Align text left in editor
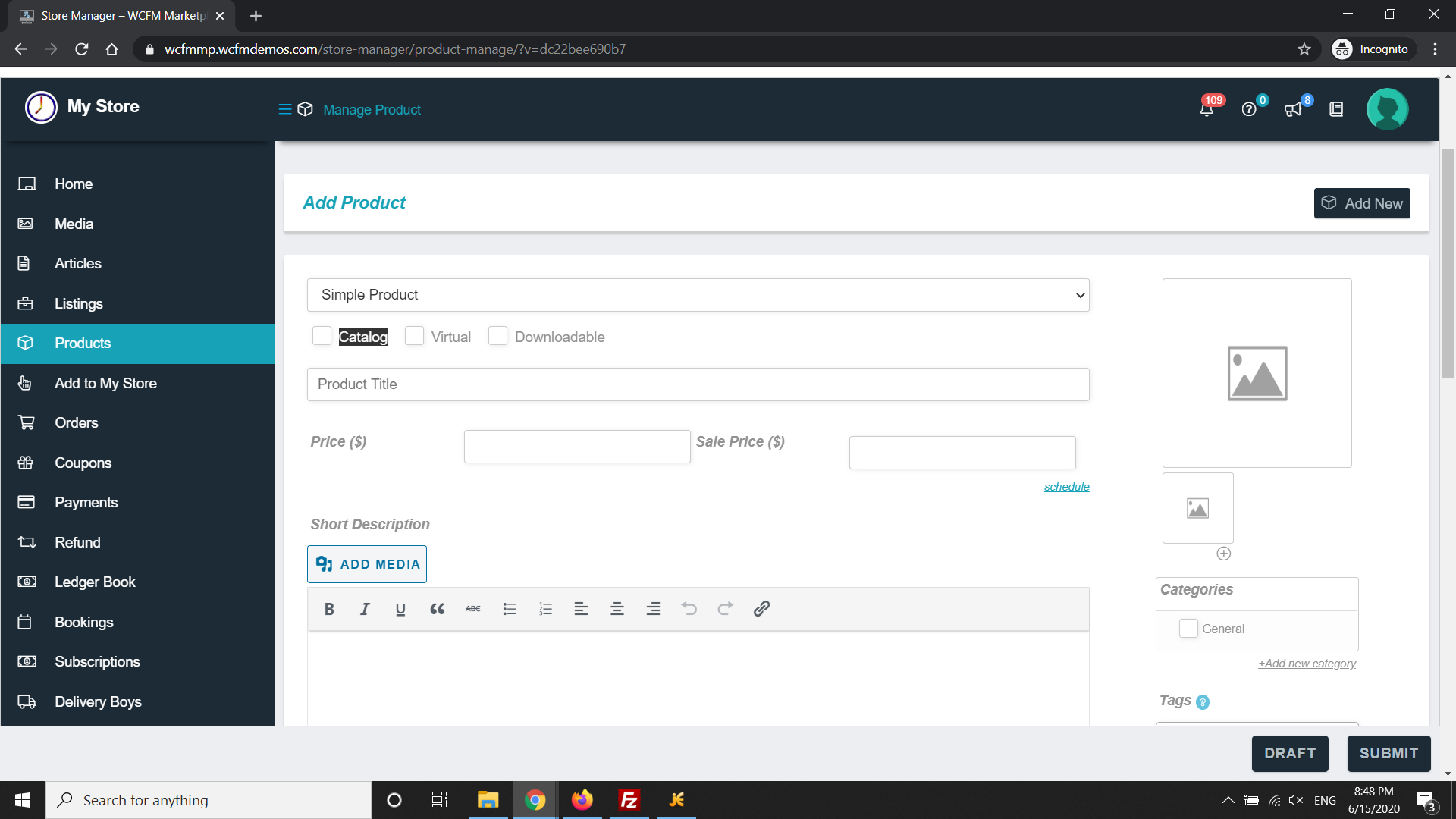 (581, 609)
